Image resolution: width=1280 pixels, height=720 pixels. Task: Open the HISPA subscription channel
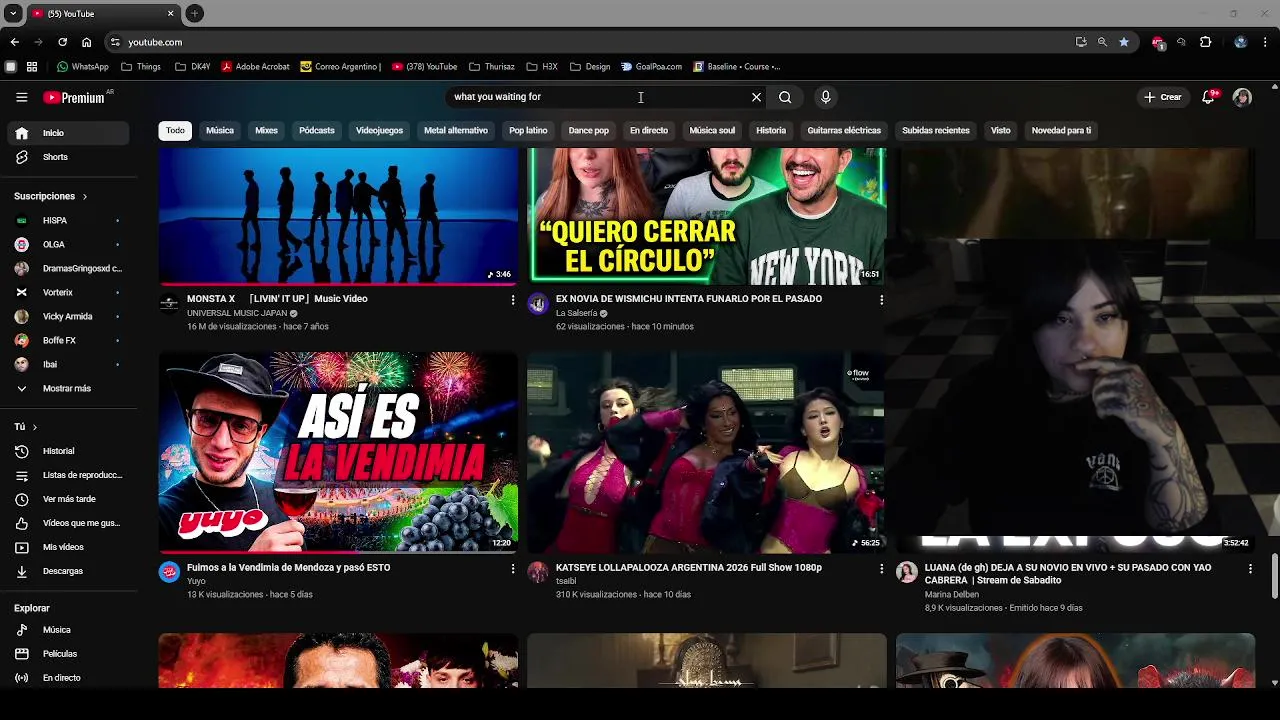point(70,220)
